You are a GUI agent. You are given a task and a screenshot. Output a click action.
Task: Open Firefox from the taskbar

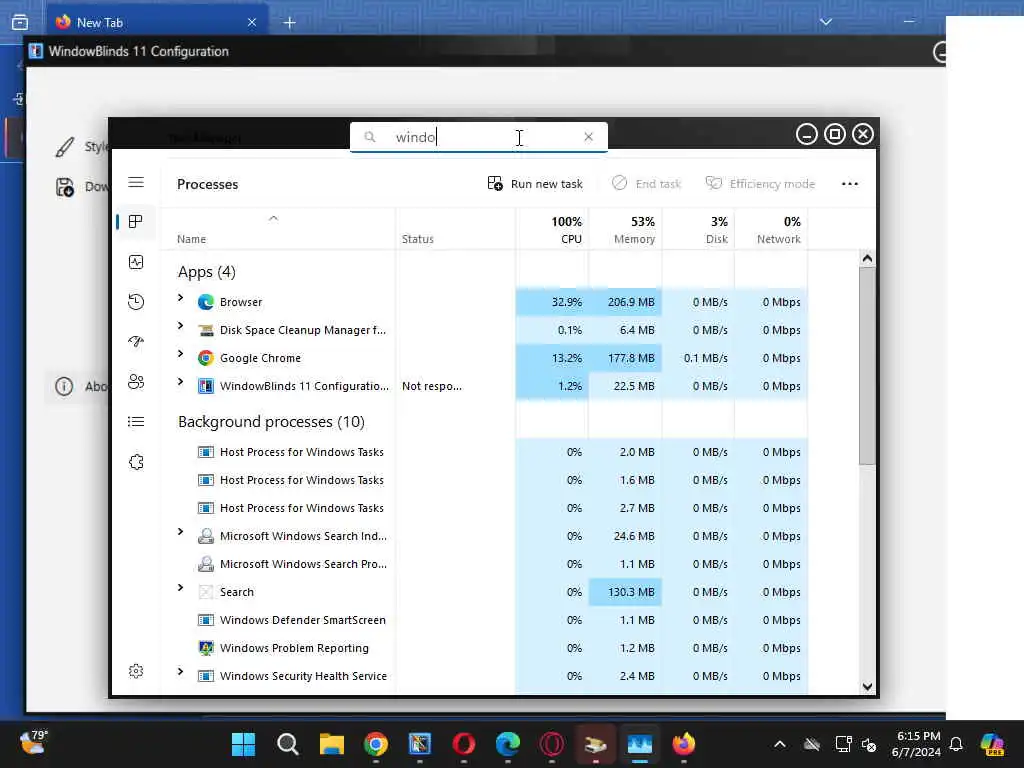point(684,744)
